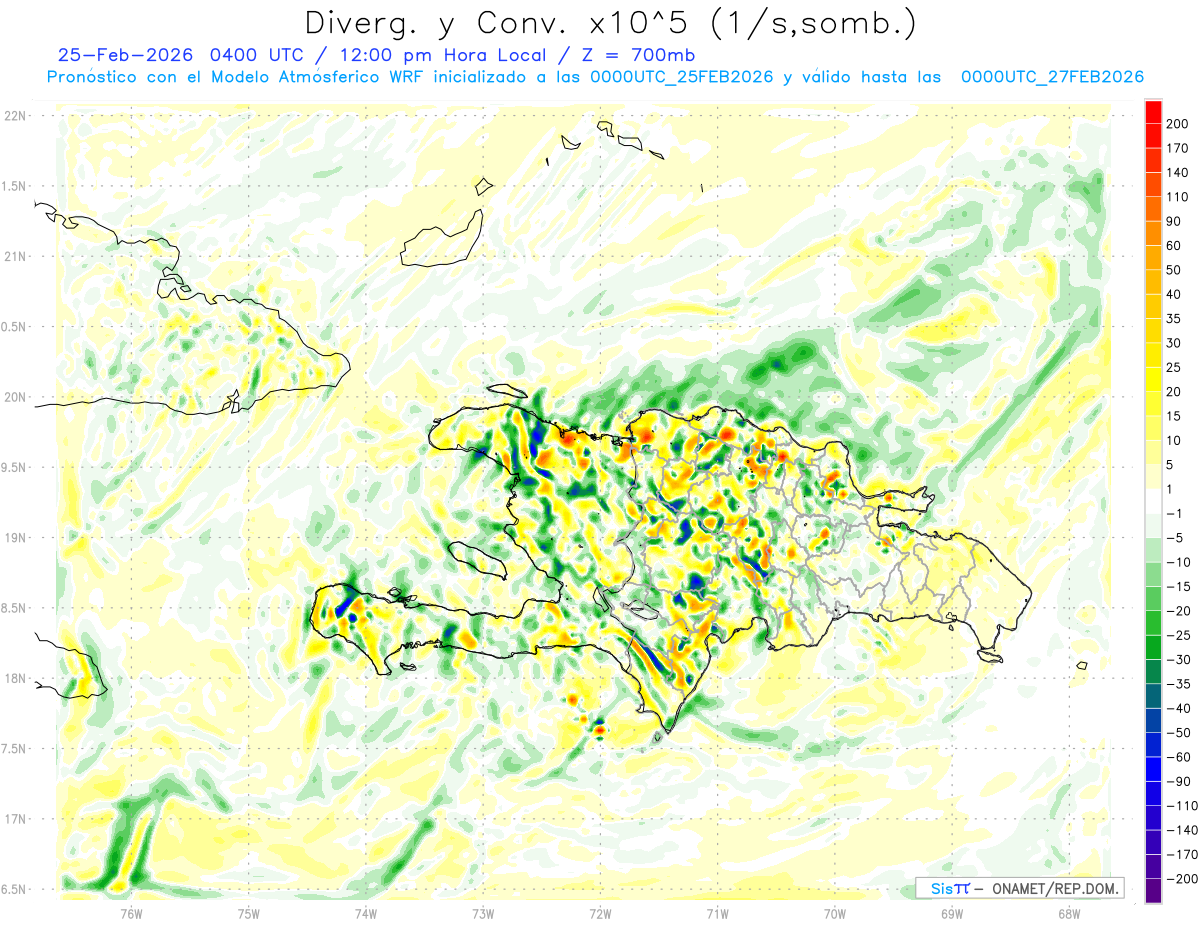Select the '17N' latitude label

pyautogui.click(x=15, y=819)
